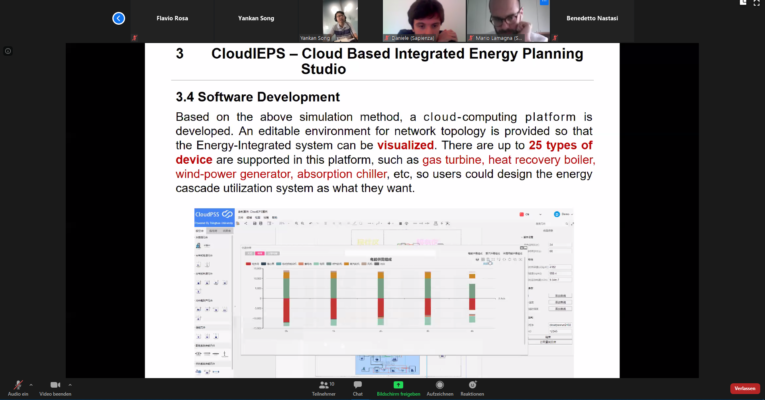Image resolution: width=765 pixels, height=400 pixels.
Task: Start recording with Aufzeichnen
Action: (x=440, y=386)
